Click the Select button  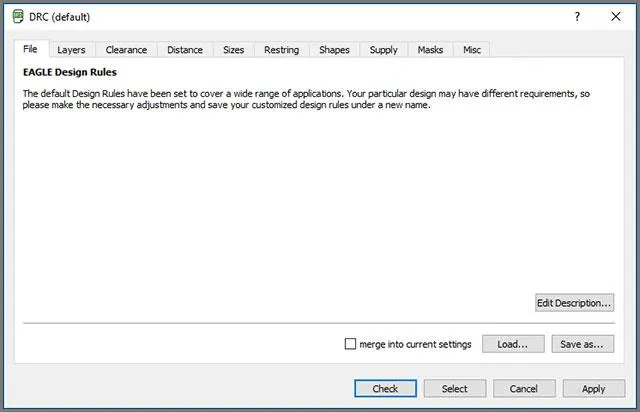(x=455, y=389)
